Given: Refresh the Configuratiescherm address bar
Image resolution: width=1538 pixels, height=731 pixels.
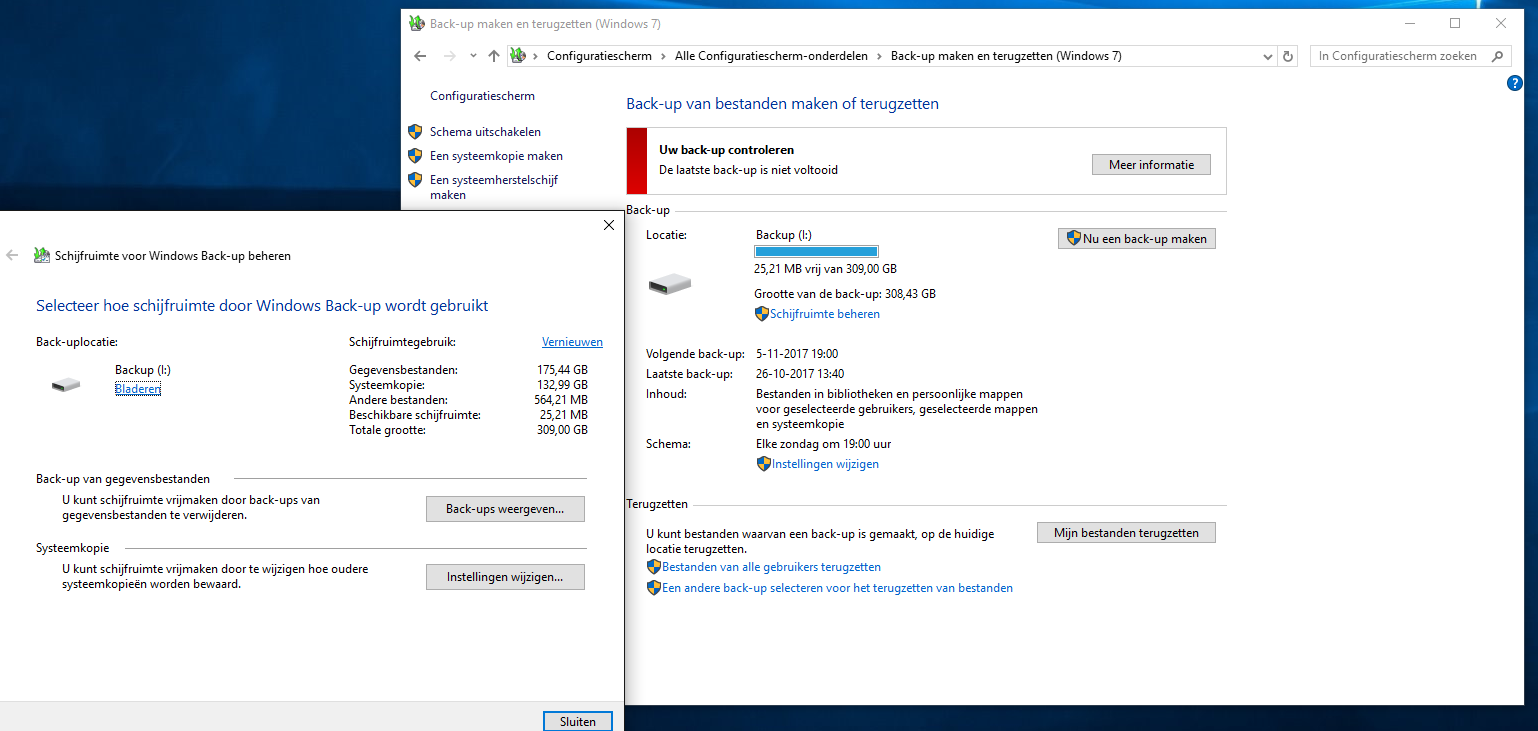Looking at the screenshot, I should (1288, 57).
